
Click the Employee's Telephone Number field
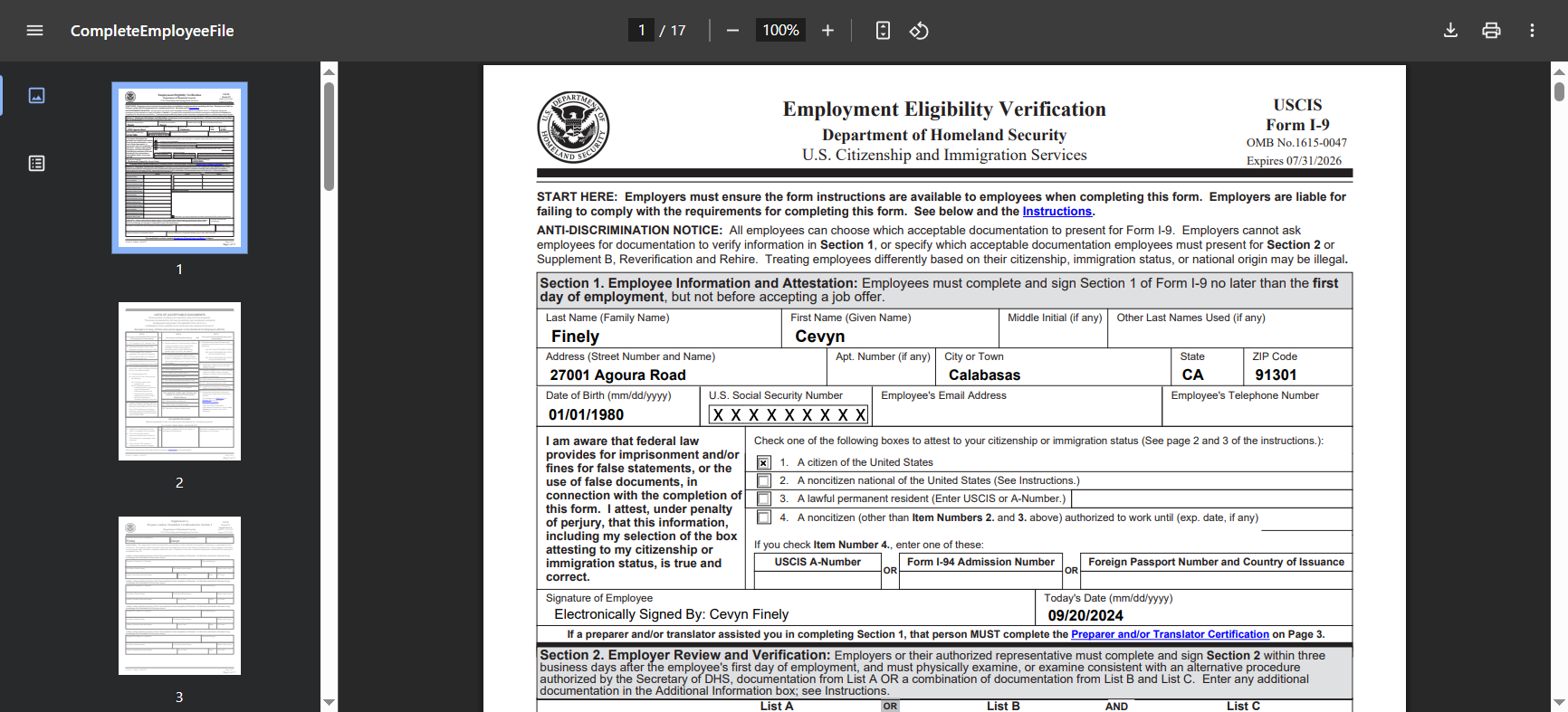coord(1257,414)
